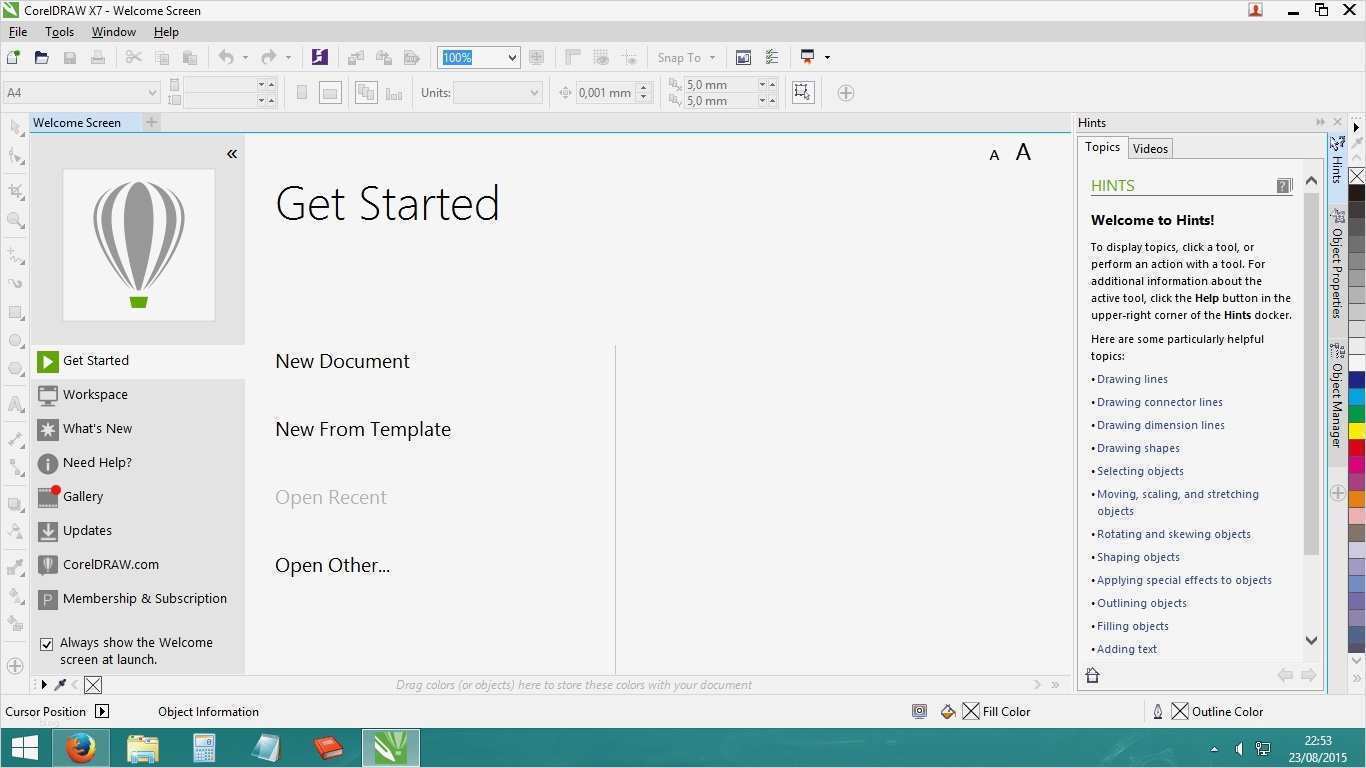Image resolution: width=1366 pixels, height=768 pixels.
Task: Open Firefox from the taskbar
Action: [x=81, y=747]
